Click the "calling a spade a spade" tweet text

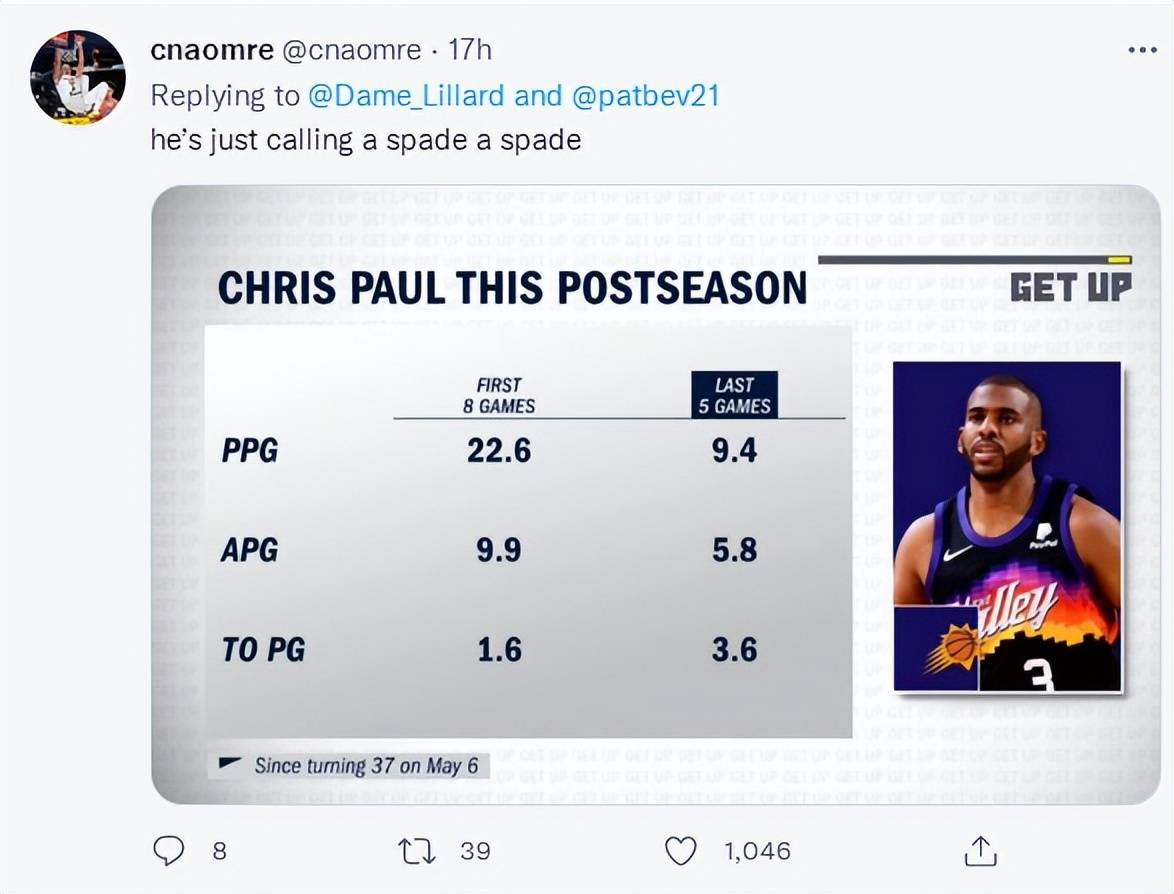pyautogui.click(x=365, y=139)
